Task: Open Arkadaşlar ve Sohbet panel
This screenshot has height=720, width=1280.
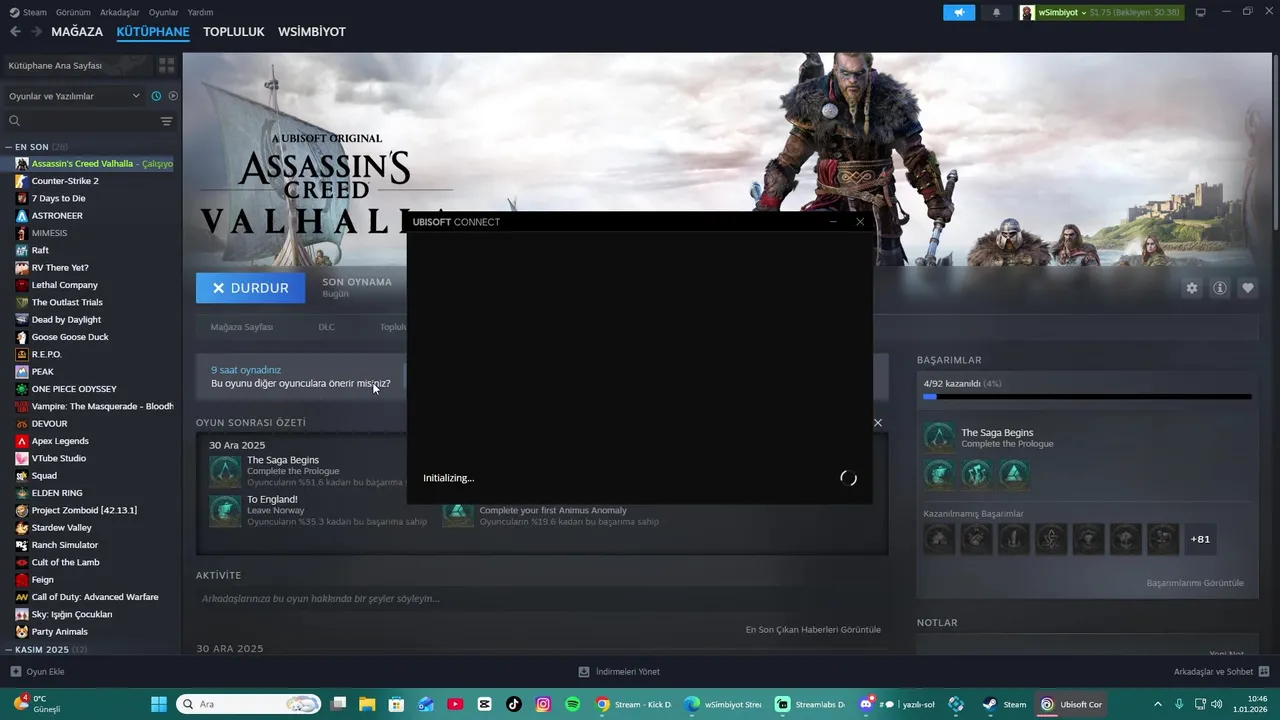Action: coord(1221,672)
